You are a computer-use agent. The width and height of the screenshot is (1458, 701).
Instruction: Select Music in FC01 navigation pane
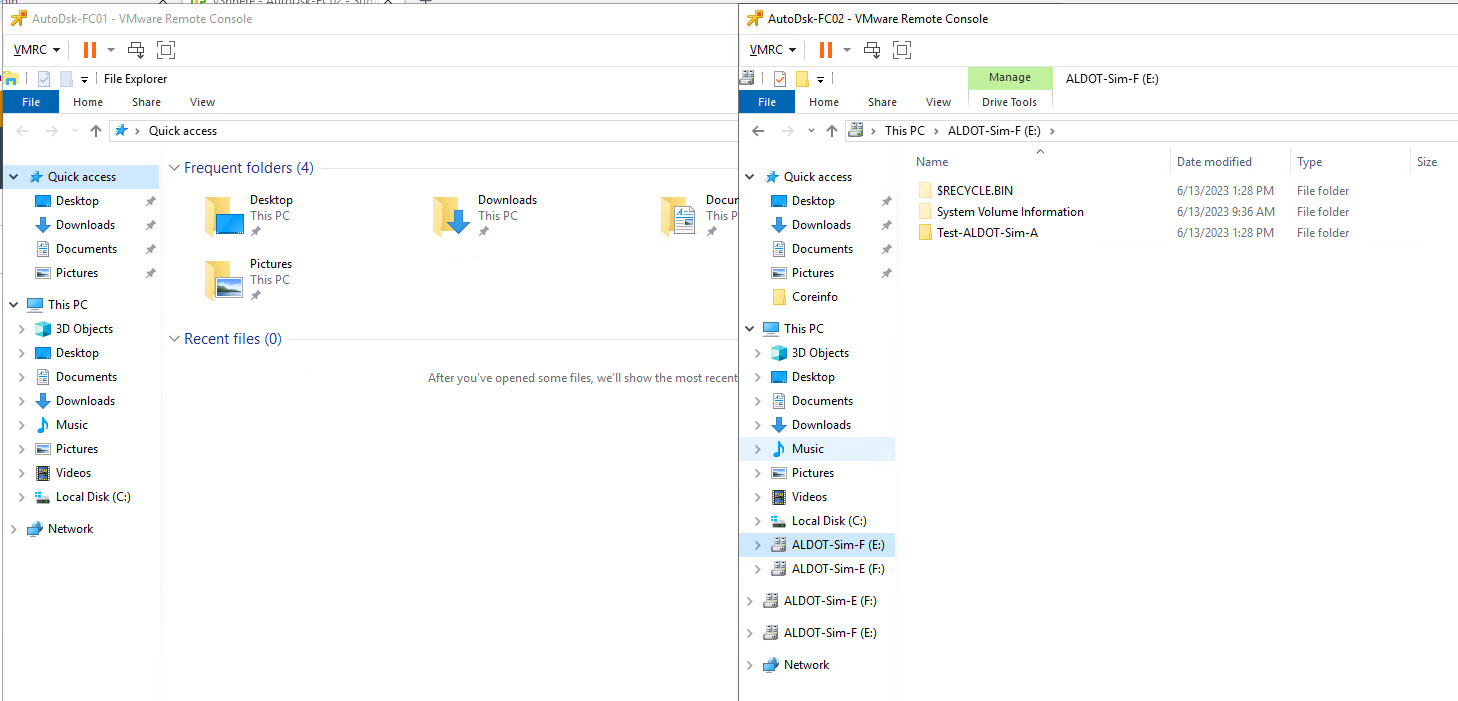pyautogui.click(x=72, y=425)
